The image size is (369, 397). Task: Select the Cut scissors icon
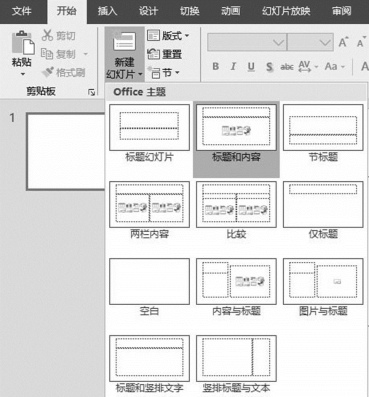47,35
